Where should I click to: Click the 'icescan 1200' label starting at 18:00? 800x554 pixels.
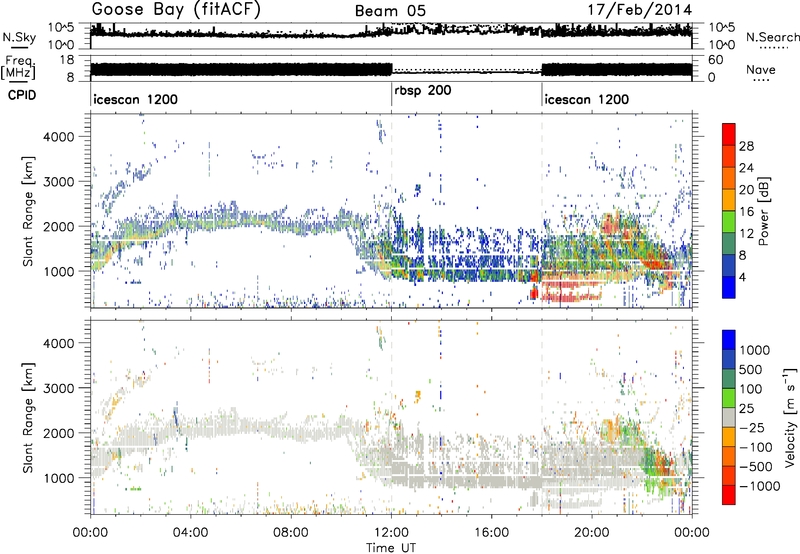click(587, 99)
